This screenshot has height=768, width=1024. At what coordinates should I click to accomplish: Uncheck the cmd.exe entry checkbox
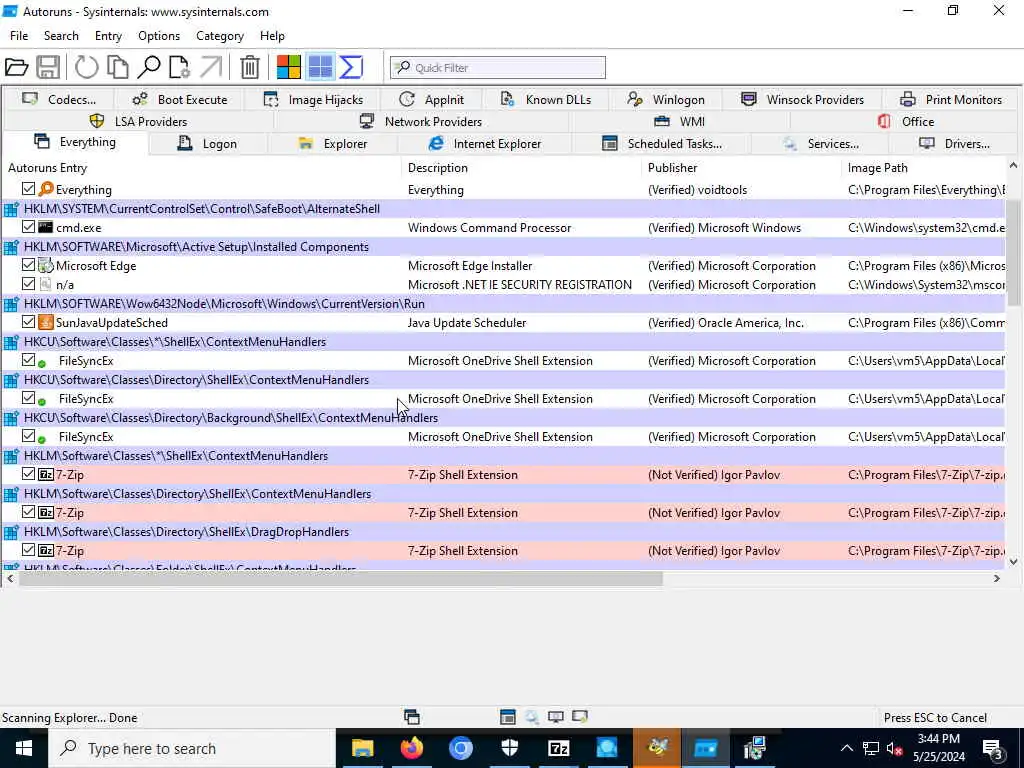pyautogui.click(x=28, y=227)
